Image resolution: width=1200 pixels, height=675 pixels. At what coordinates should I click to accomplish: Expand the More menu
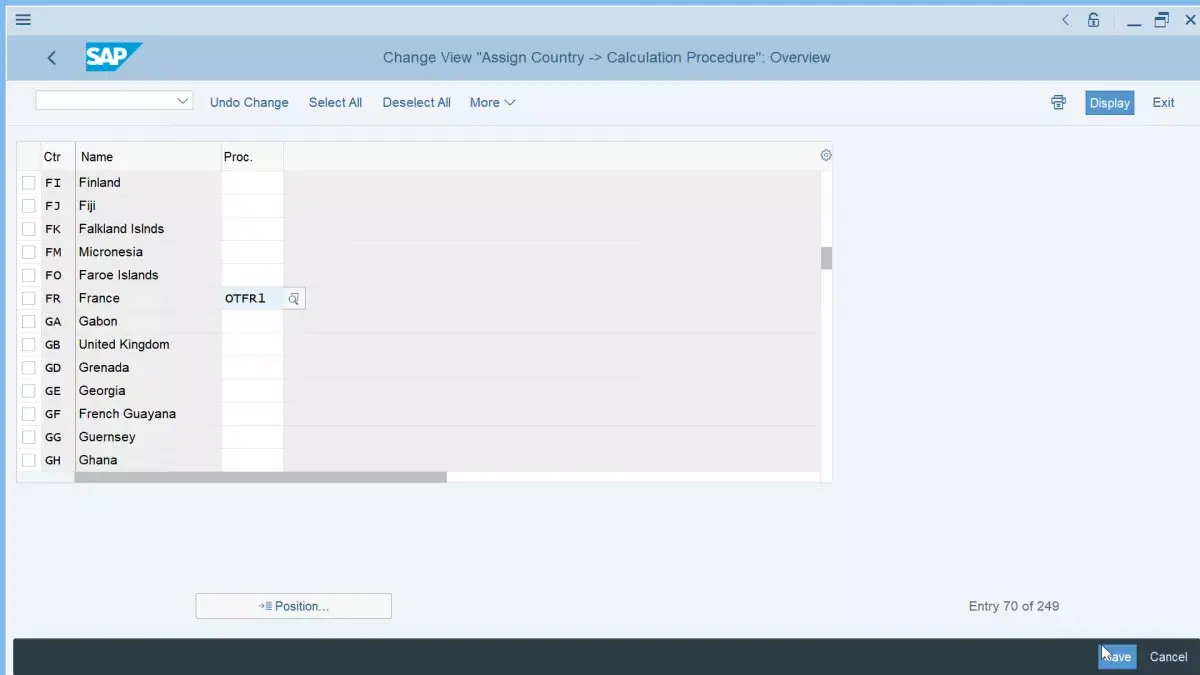pyautogui.click(x=493, y=102)
